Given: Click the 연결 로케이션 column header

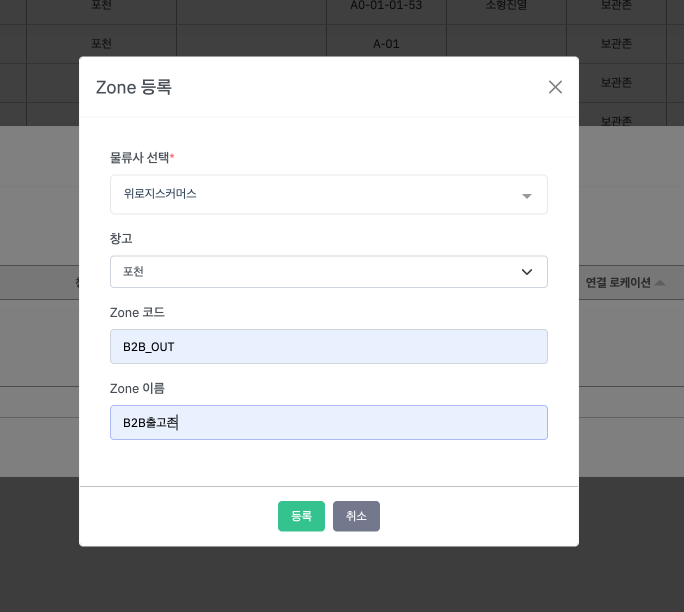Looking at the screenshot, I should 618,283.
